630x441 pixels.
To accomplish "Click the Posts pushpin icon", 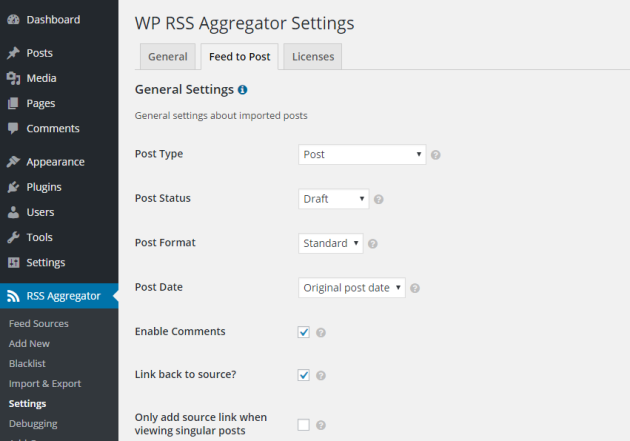I will pyautogui.click(x=13, y=53).
